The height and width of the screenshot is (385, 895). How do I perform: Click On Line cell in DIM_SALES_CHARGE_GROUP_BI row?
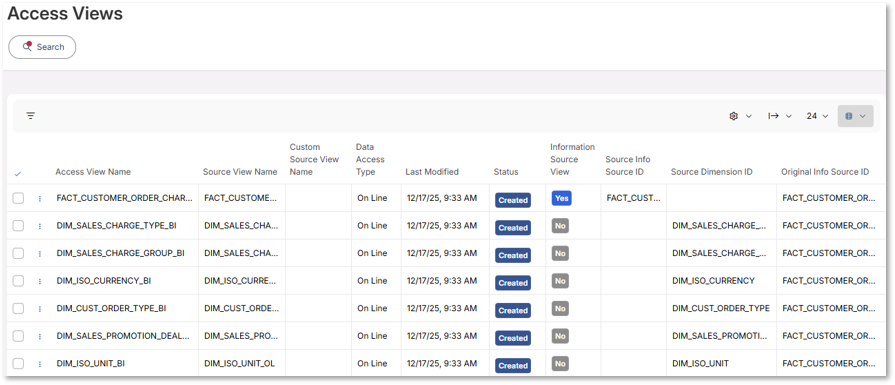click(372, 253)
